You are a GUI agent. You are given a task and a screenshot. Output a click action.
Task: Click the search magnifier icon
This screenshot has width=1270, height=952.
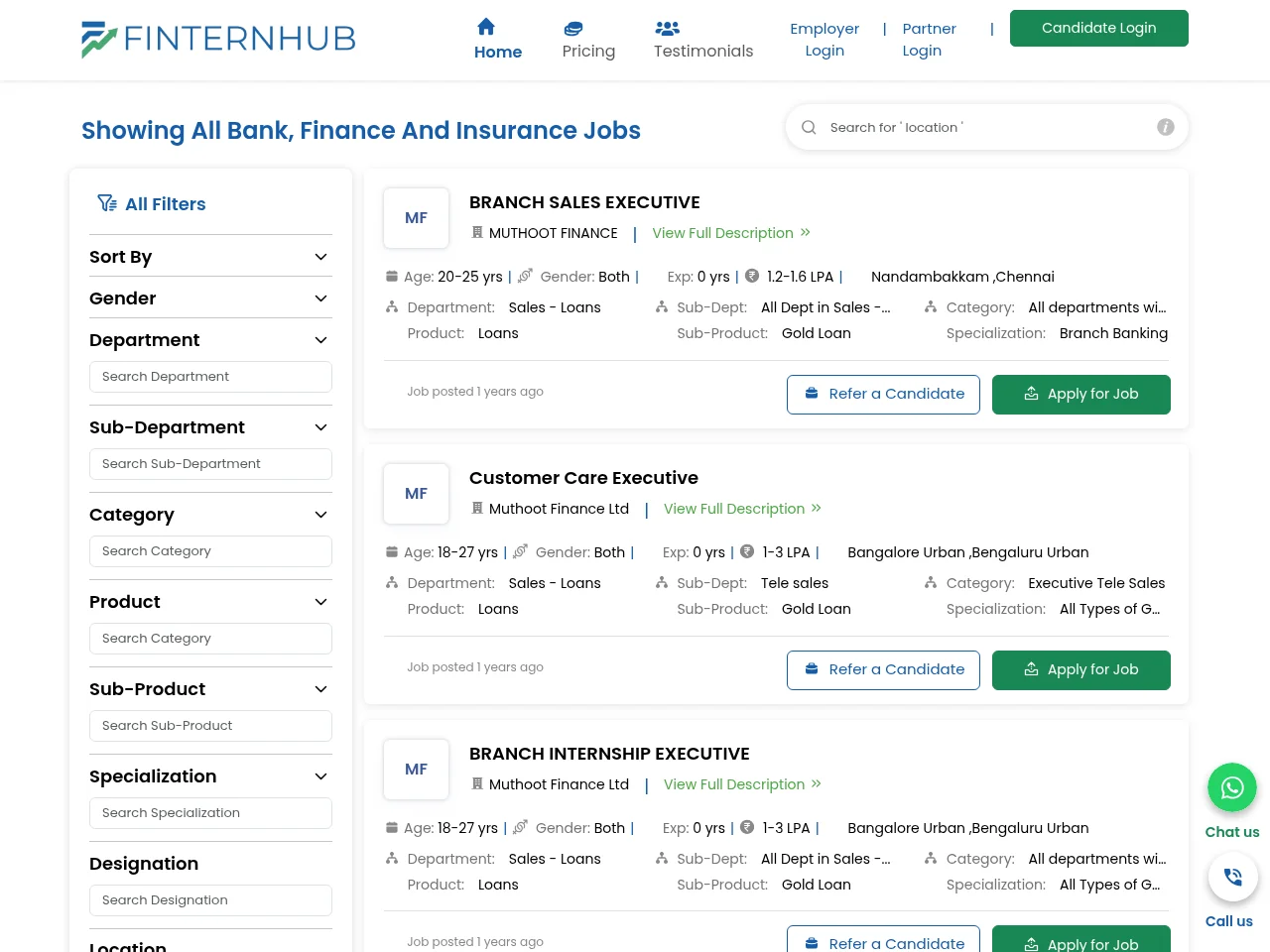[x=809, y=127]
